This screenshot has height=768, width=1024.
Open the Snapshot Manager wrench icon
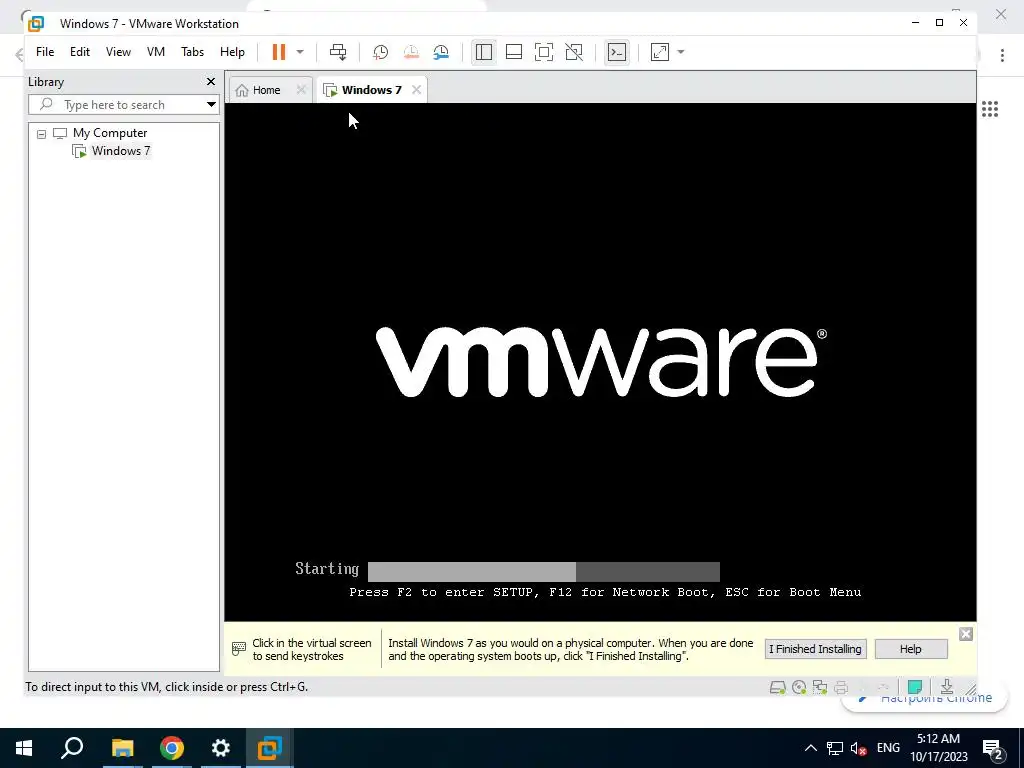[441, 52]
